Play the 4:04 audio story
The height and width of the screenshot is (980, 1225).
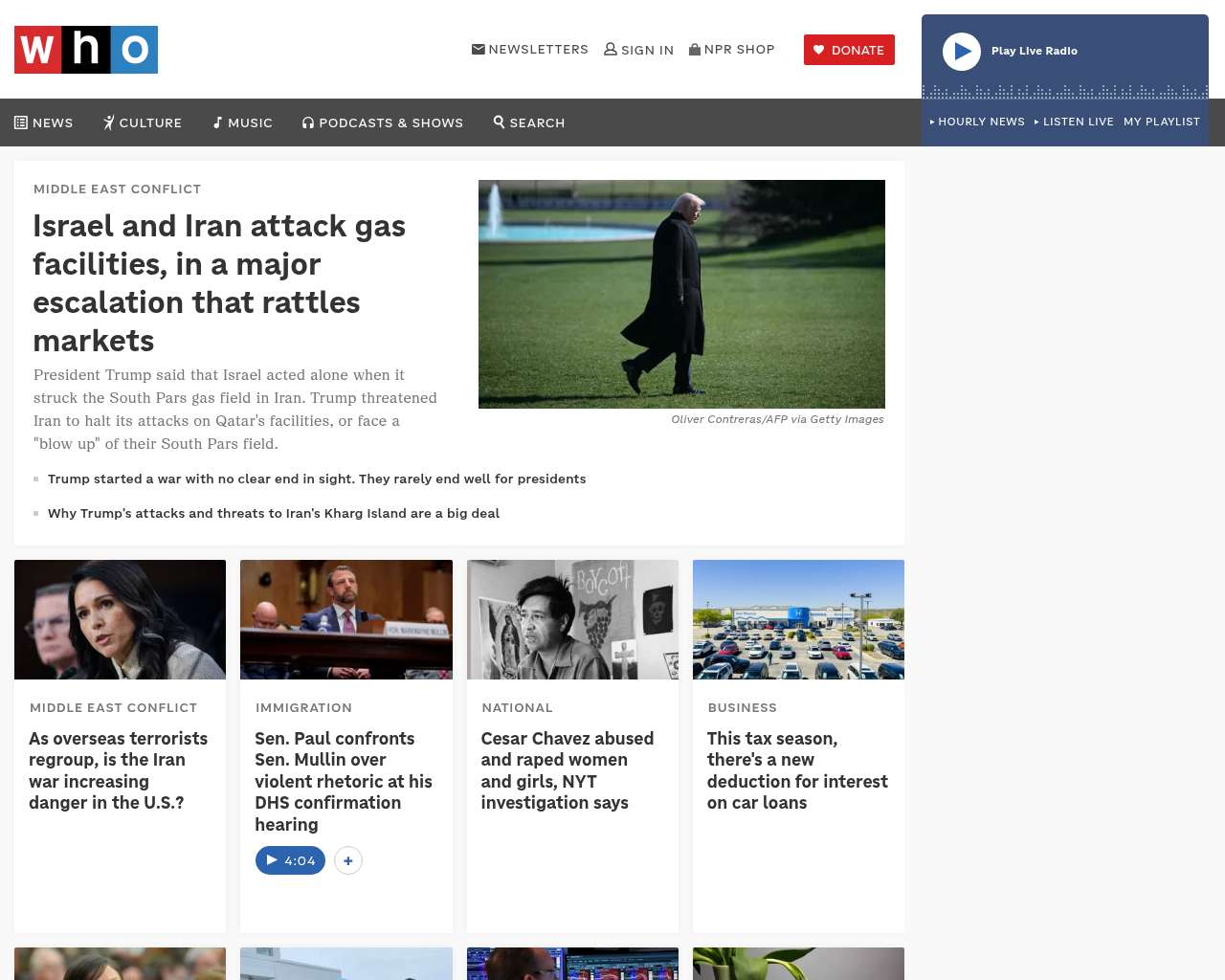290,860
